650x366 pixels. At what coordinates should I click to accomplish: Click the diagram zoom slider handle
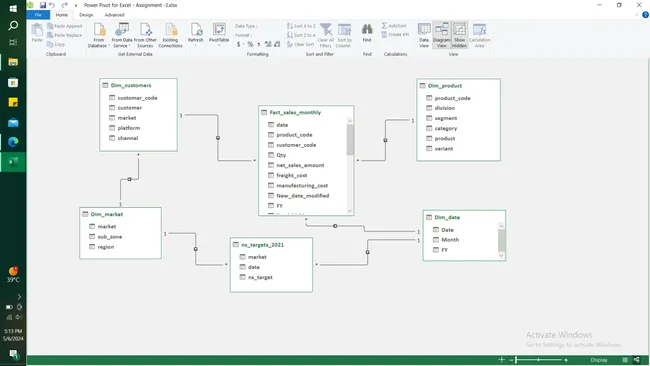[516, 360]
